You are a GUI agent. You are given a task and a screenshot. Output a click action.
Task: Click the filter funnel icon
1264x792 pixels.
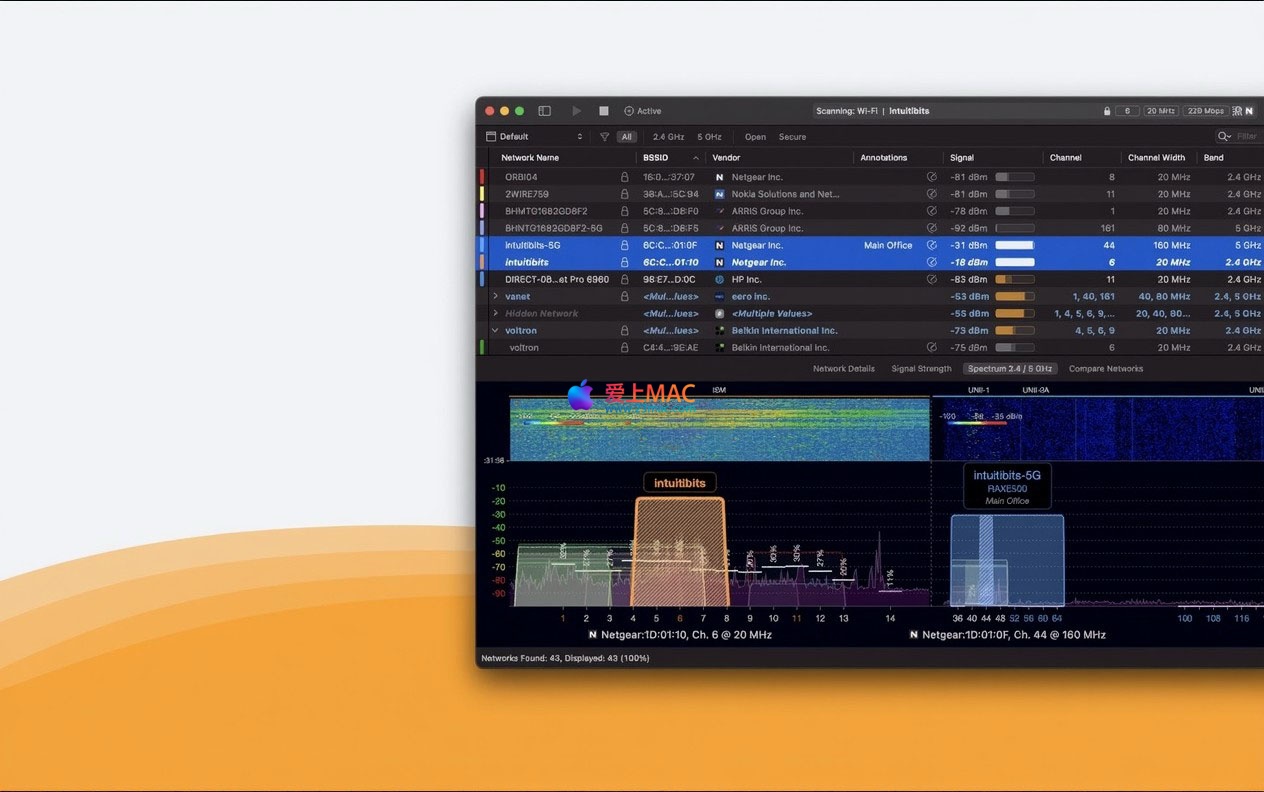604,137
